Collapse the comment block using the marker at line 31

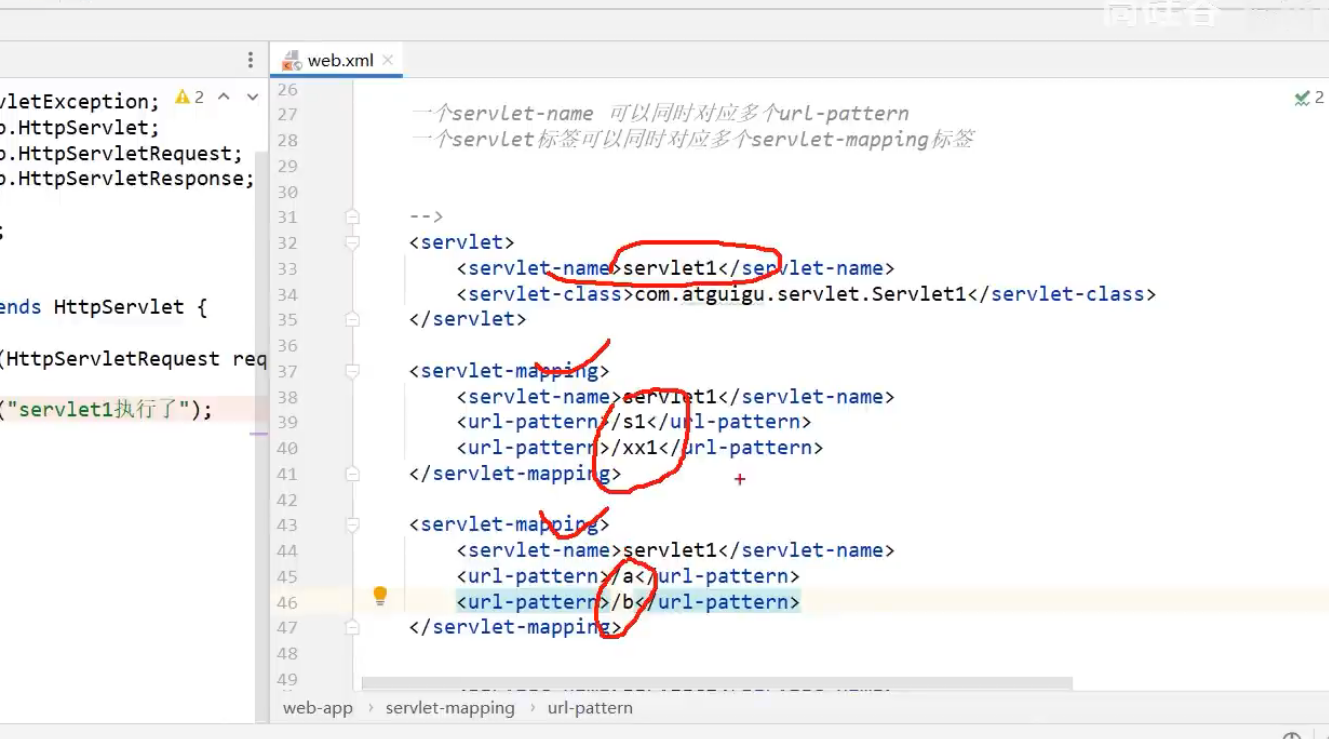pyautogui.click(x=352, y=216)
